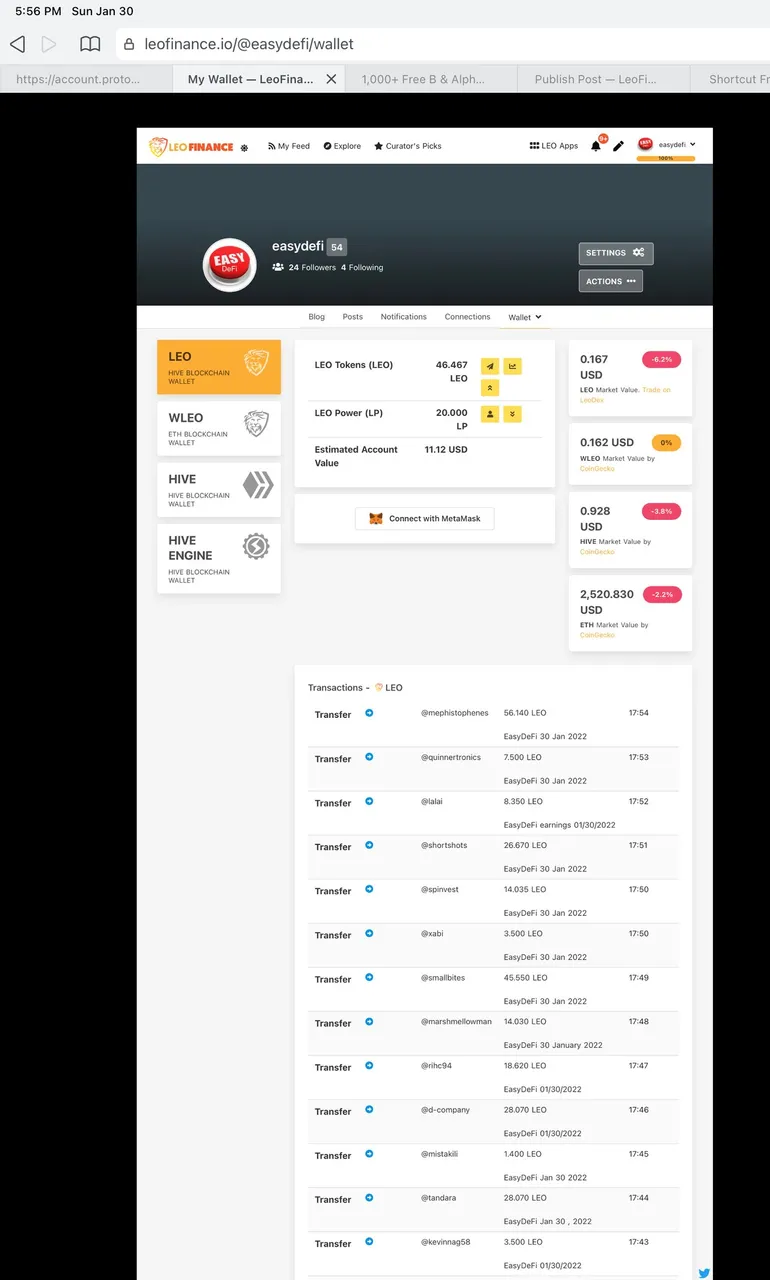This screenshot has width=770, height=1280.
Task: Click the Twitter bird icon at bottom
Action: [x=704, y=1272]
